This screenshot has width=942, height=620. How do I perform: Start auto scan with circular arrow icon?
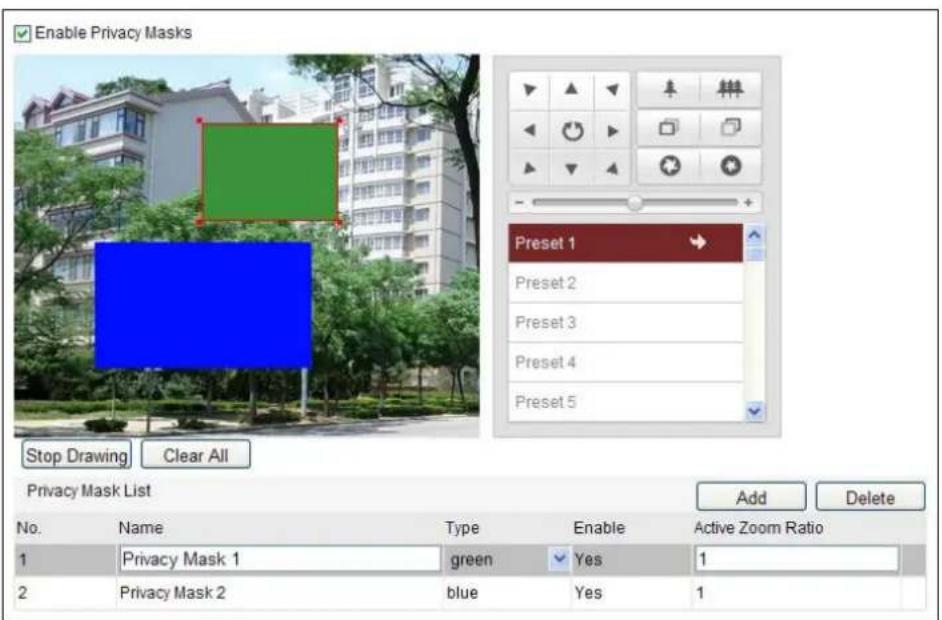[x=572, y=130]
